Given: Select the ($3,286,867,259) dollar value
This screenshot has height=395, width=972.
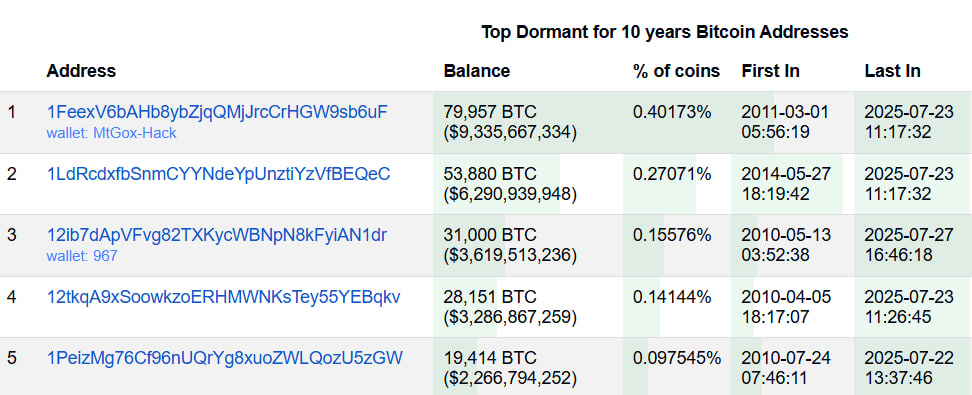Looking at the screenshot, I should 510,317.
